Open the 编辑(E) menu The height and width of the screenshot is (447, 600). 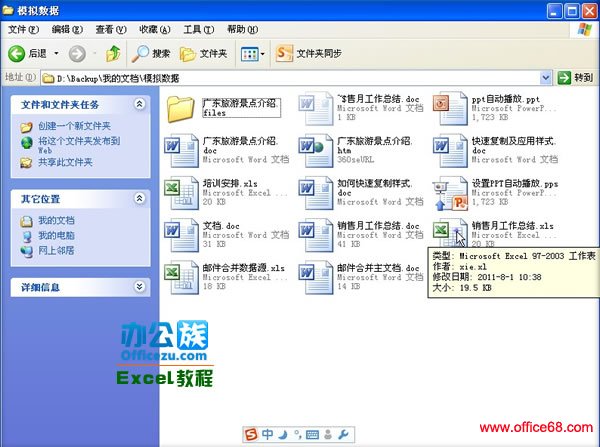click(x=67, y=29)
